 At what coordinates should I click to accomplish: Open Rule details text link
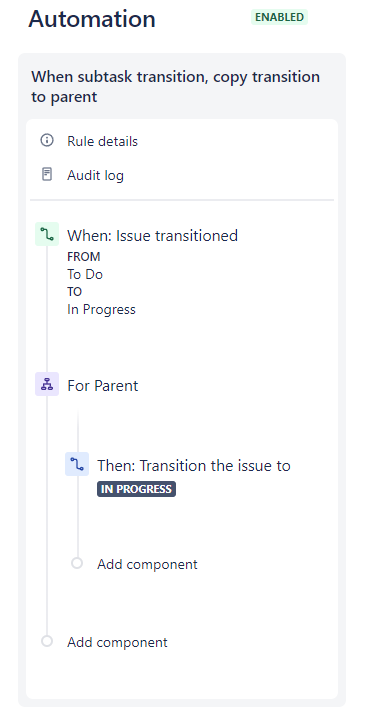(x=102, y=141)
